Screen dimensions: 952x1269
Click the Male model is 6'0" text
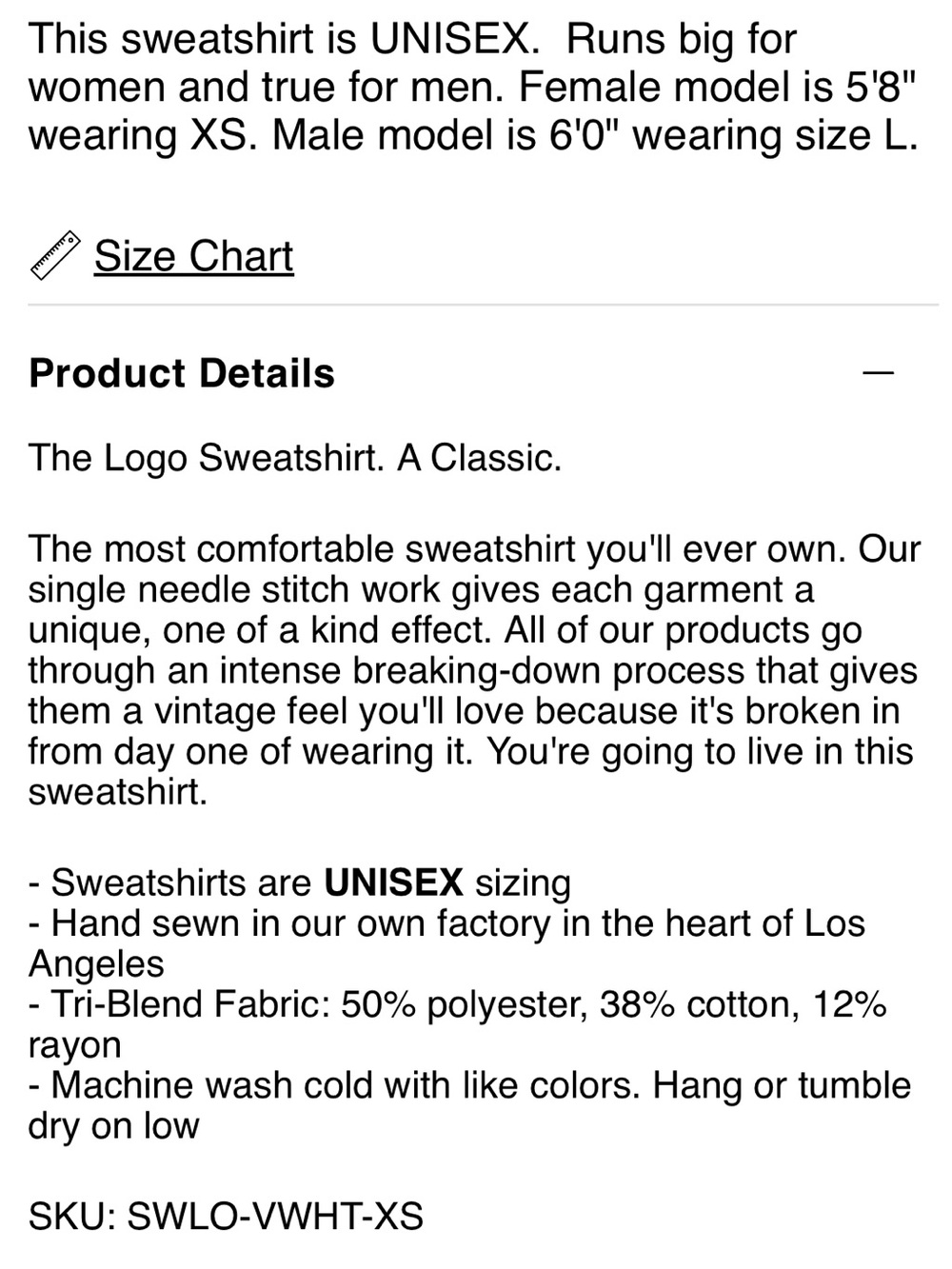tap(447, 135)
